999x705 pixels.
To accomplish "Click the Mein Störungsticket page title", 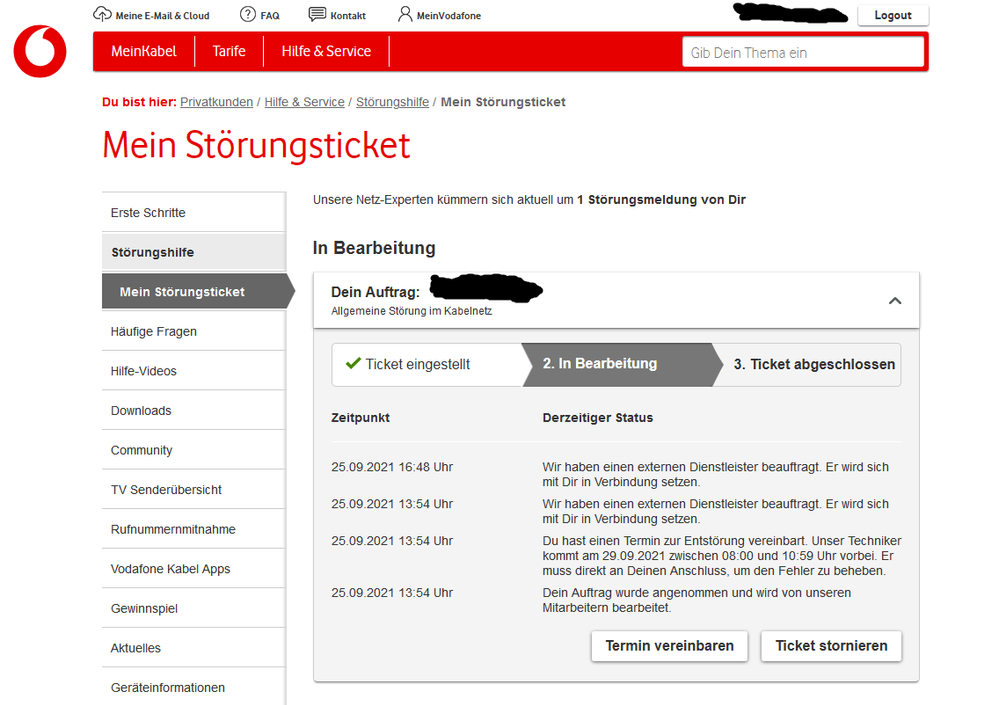I will 256,145.
